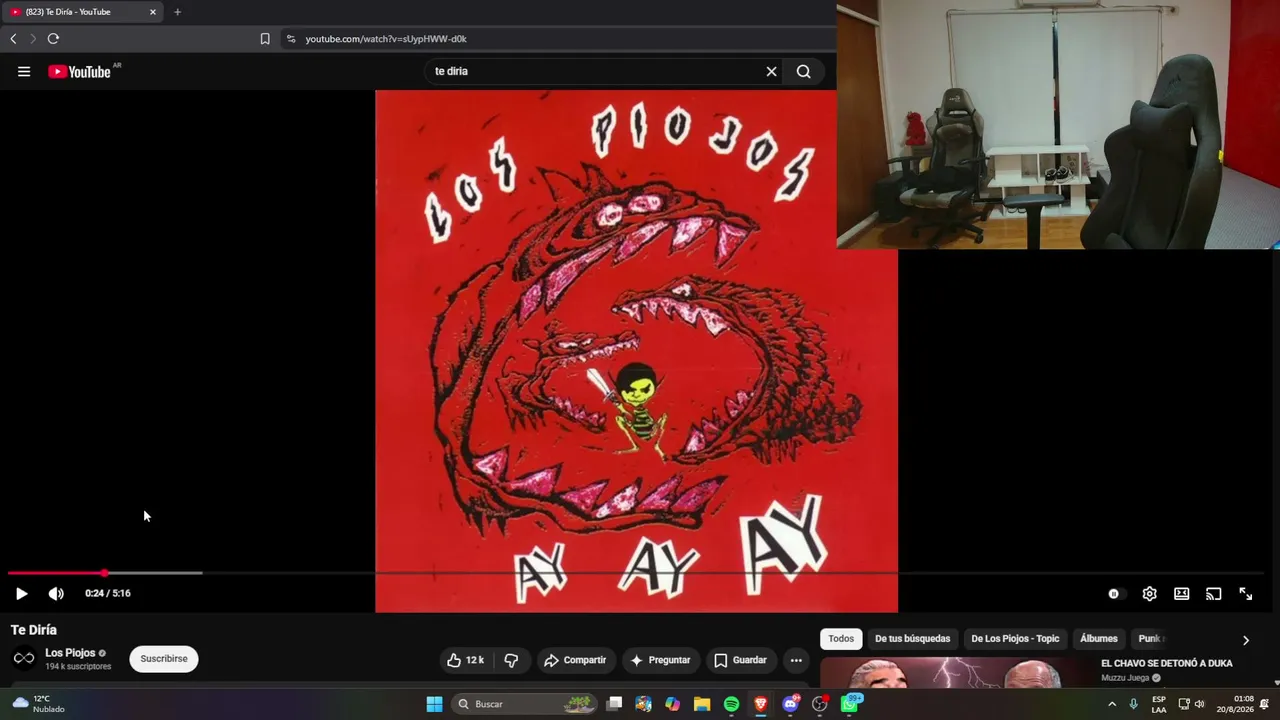Save the video with Guardar
This screenshot has height=720, width=1280.
[740, 660]
